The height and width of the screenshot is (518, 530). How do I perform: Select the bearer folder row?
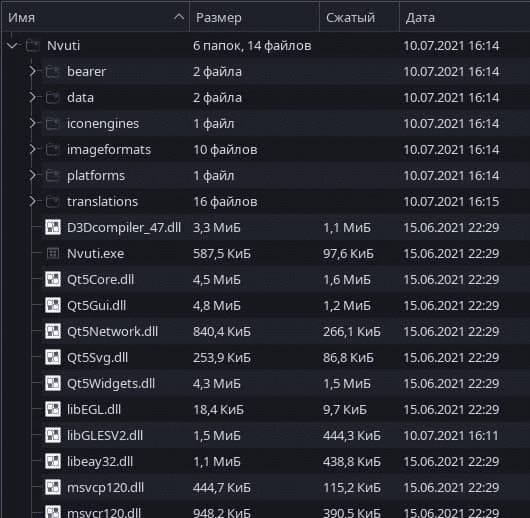(286, 71)
